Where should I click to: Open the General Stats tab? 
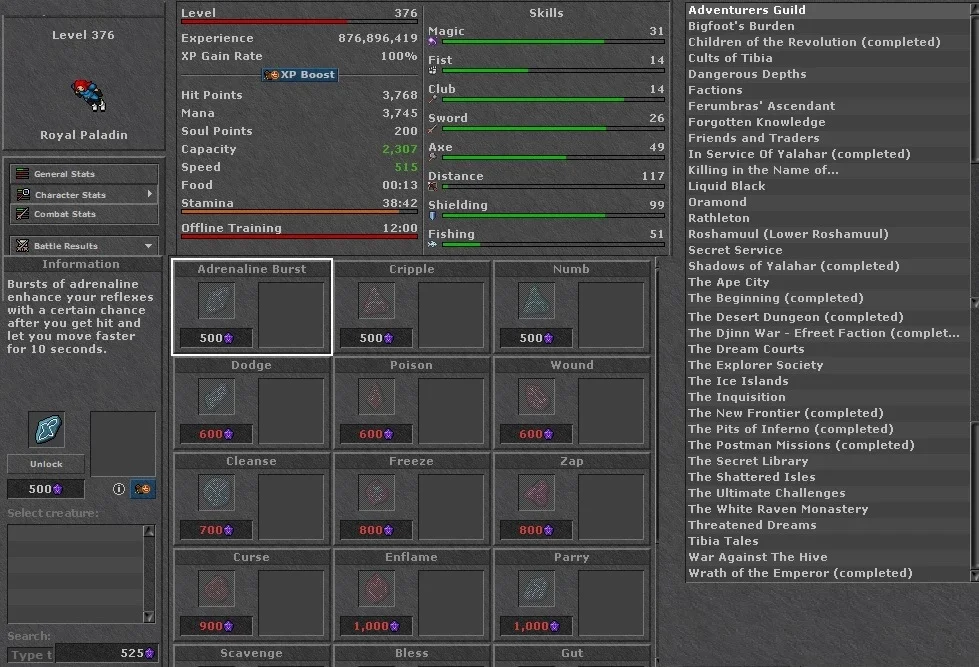84,174
